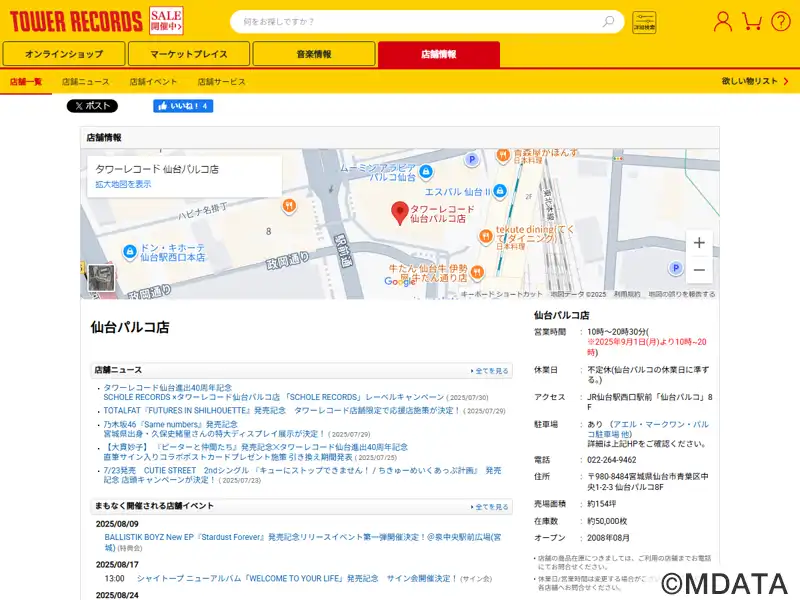Image resolution: width=800 pixels, height=600 pixels.
Task: Open the マーケットプレイス tab
Action: point(189,54)
